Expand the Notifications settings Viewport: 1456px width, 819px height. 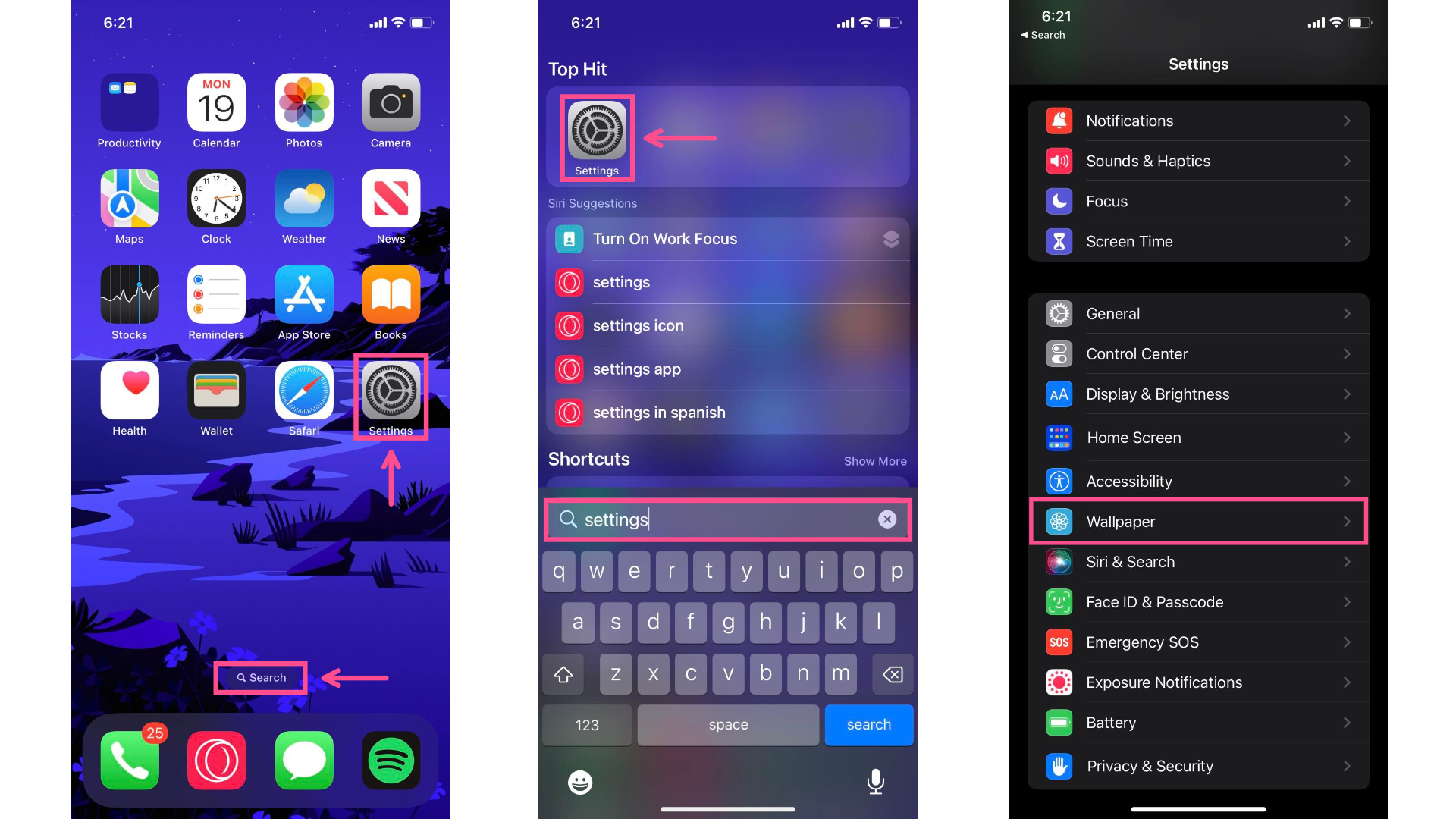[1198, 121]
